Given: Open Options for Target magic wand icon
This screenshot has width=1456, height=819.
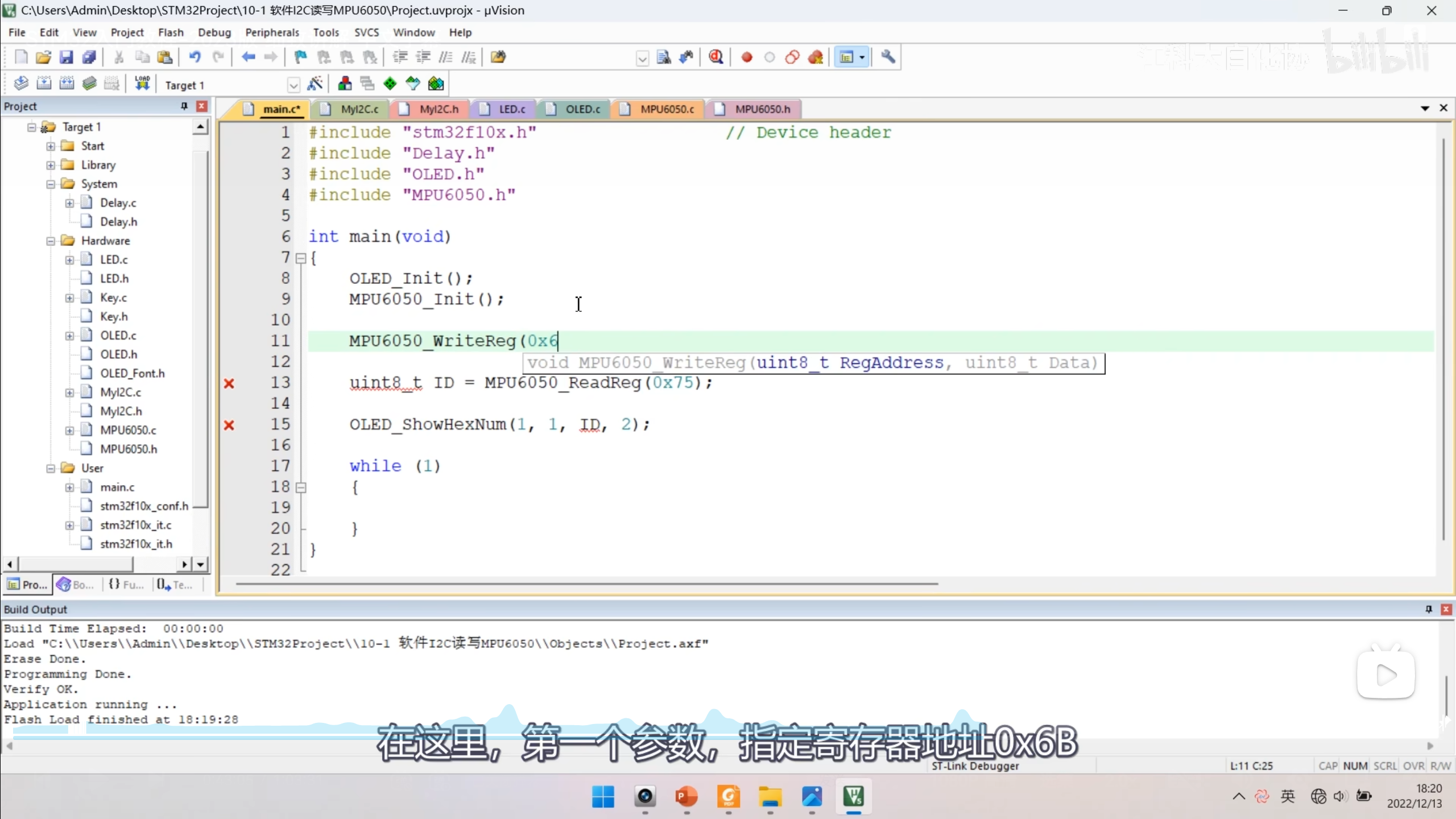Looking at the screenshot, I should pos(315,84).
